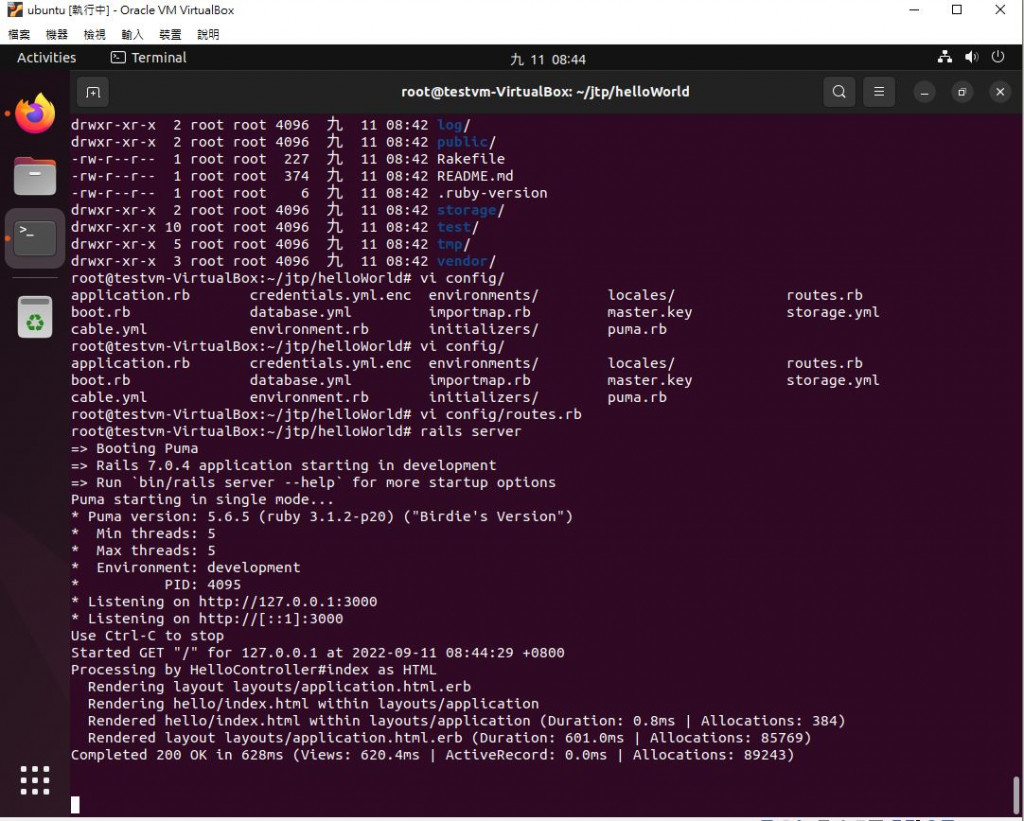
Task: Open the clock showing 08:44
Action: pyautogui.click(x=548, y=59)
